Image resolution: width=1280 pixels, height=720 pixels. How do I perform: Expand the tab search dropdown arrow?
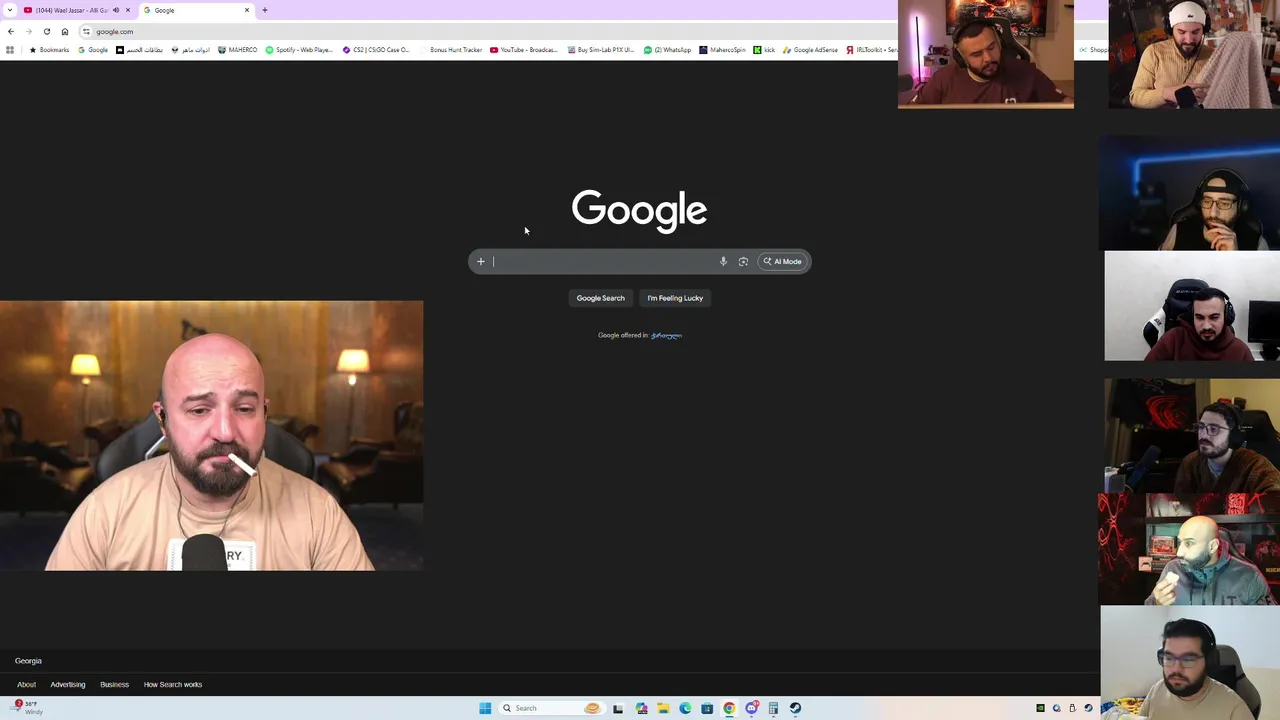tap(10, 10)
